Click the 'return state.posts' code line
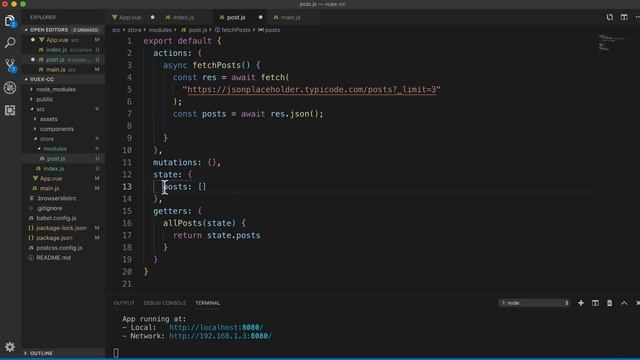 coord(216,235)
